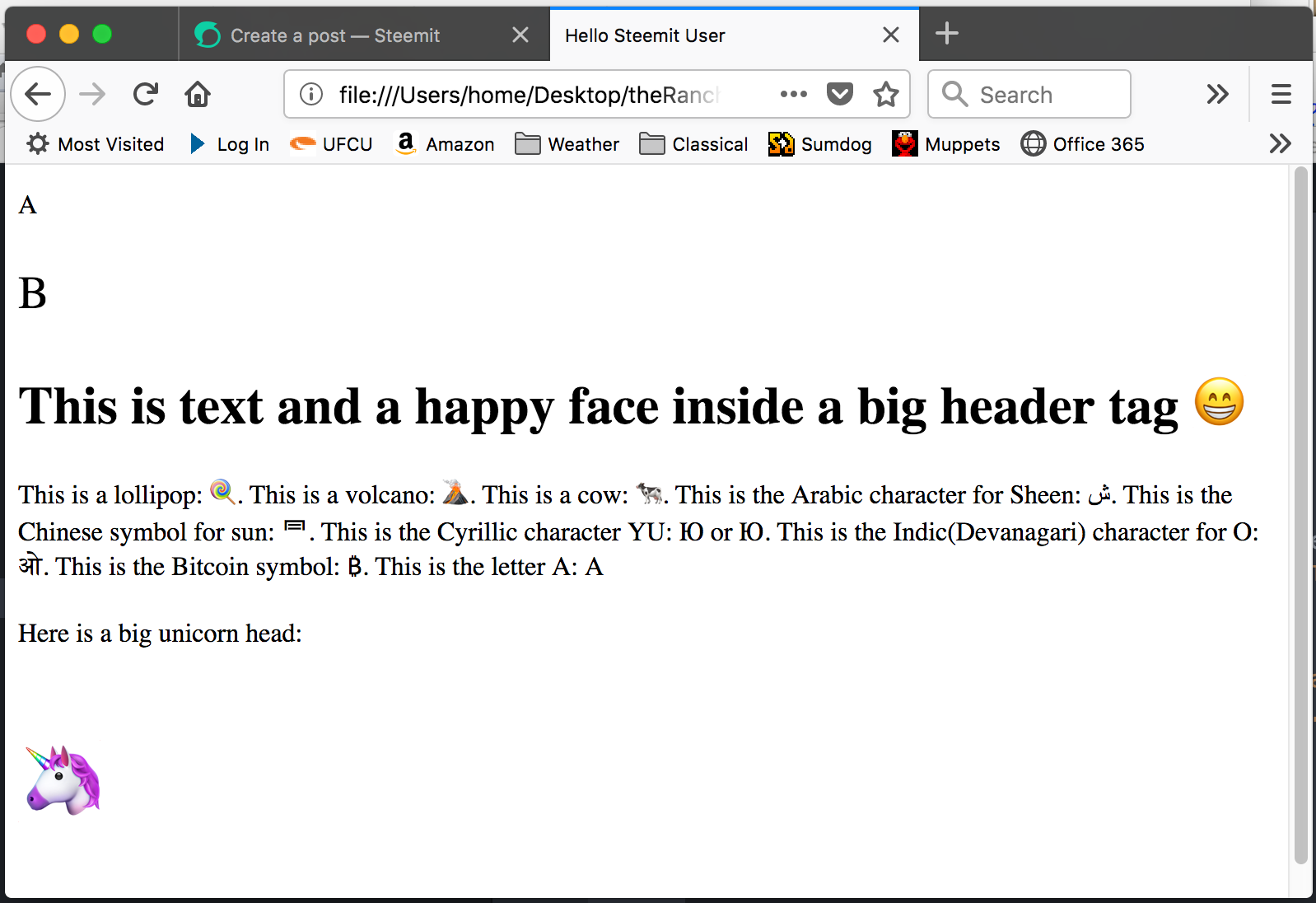Switch to the Create a post — Steemit tab
This screenshot has width=1316, height=903.
364,35
